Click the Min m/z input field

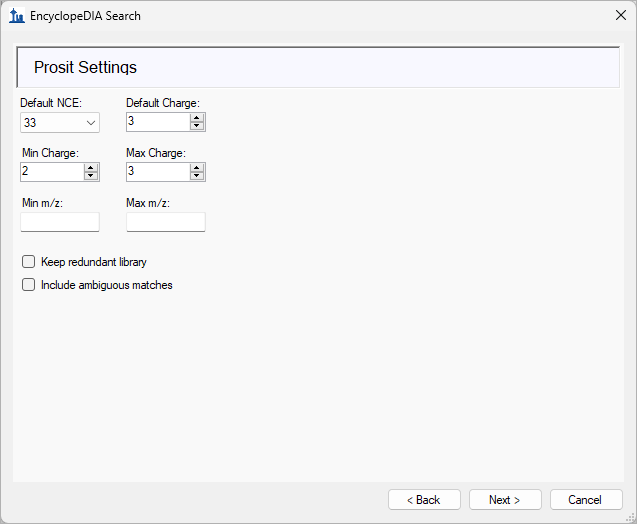(60, 222)
